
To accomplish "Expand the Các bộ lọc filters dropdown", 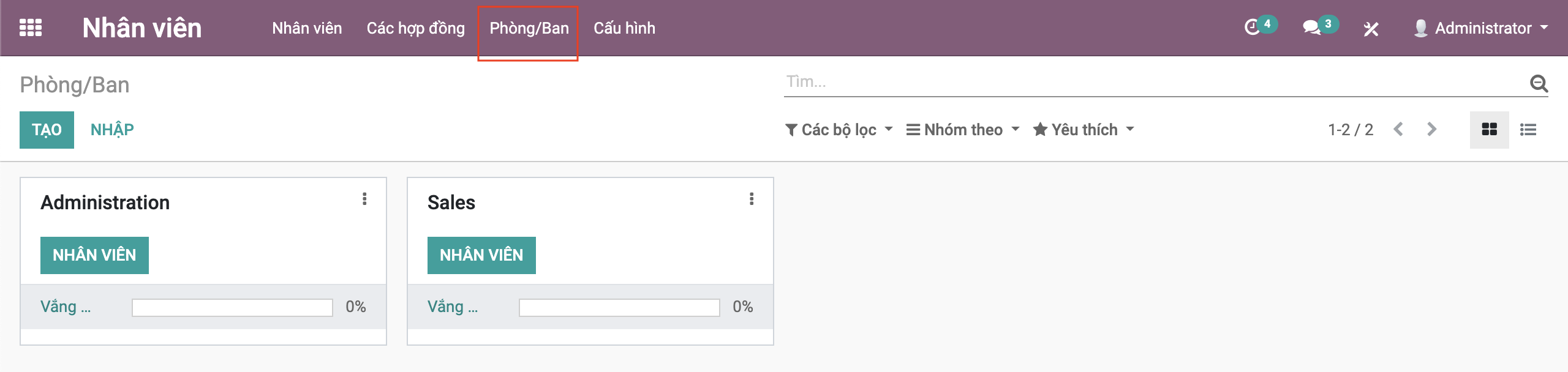I will [x=839, y=130].
